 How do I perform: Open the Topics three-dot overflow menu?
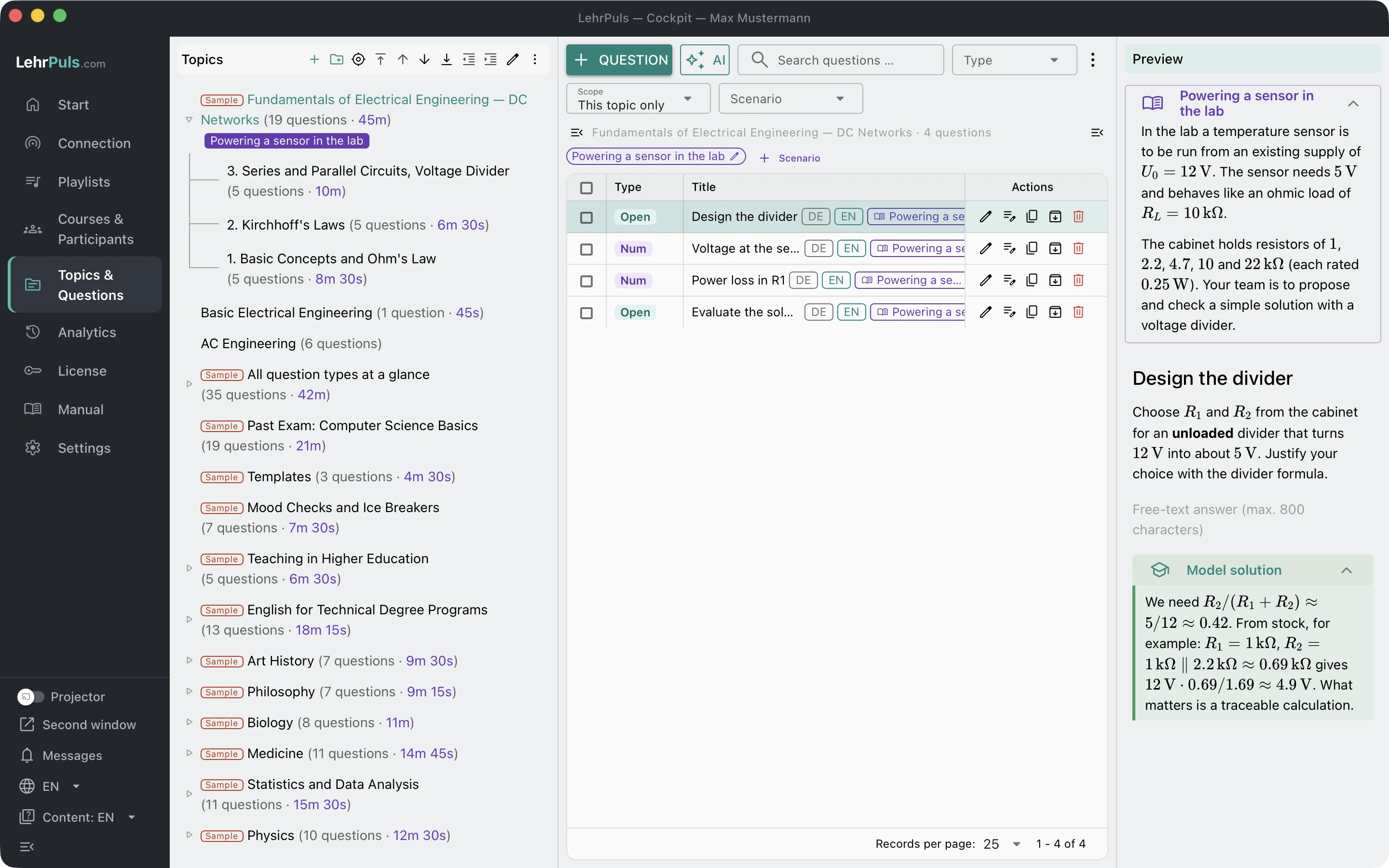[x=535, y=59]
